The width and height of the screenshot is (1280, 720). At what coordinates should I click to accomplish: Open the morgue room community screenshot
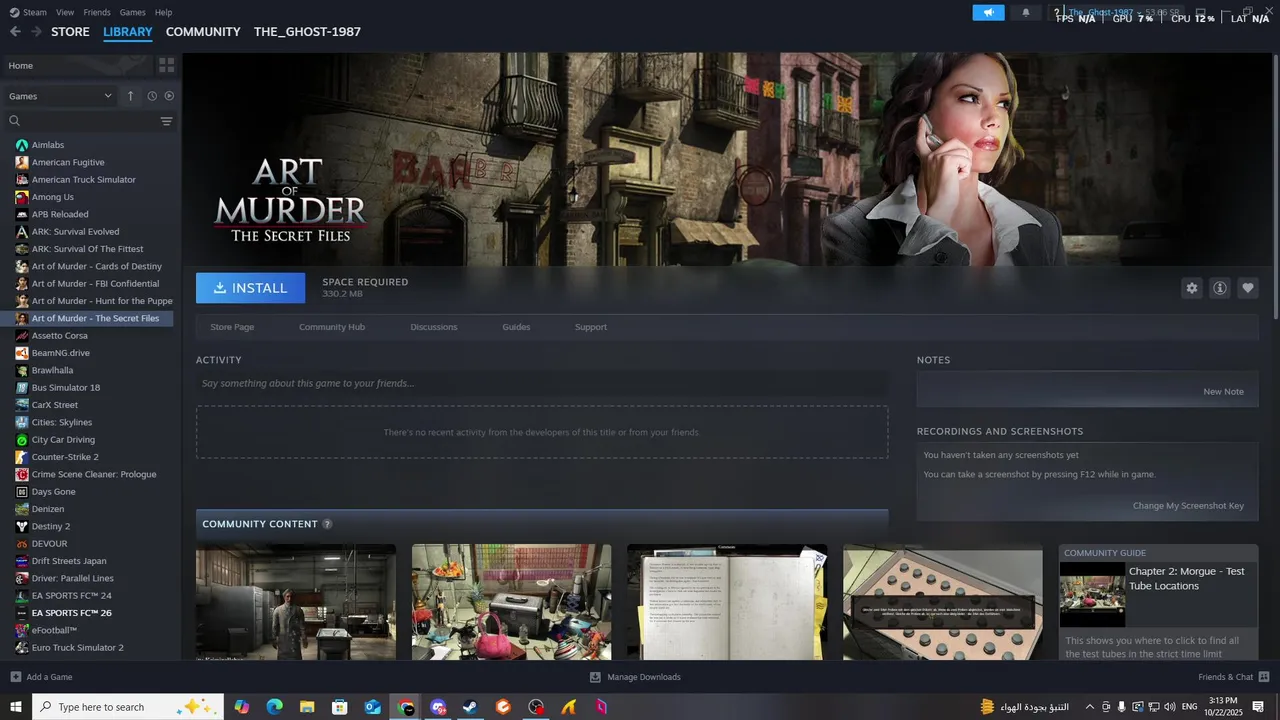click(296, 602)
